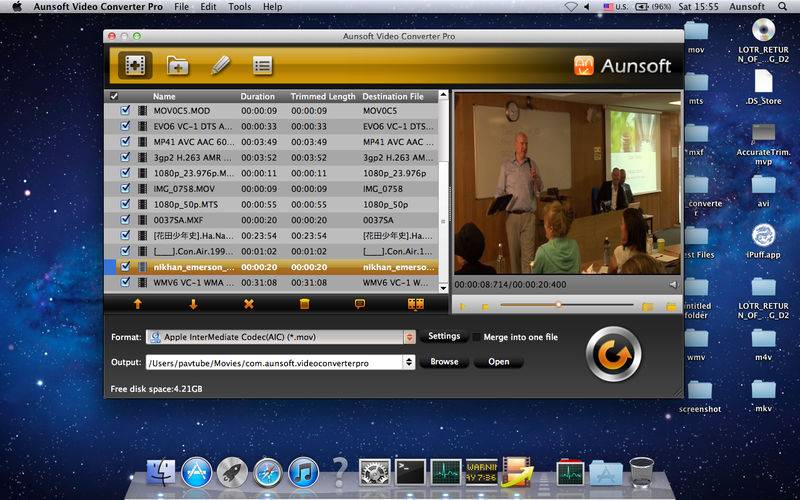
Task: Click the play button under preview
Action: coord(463,307)
